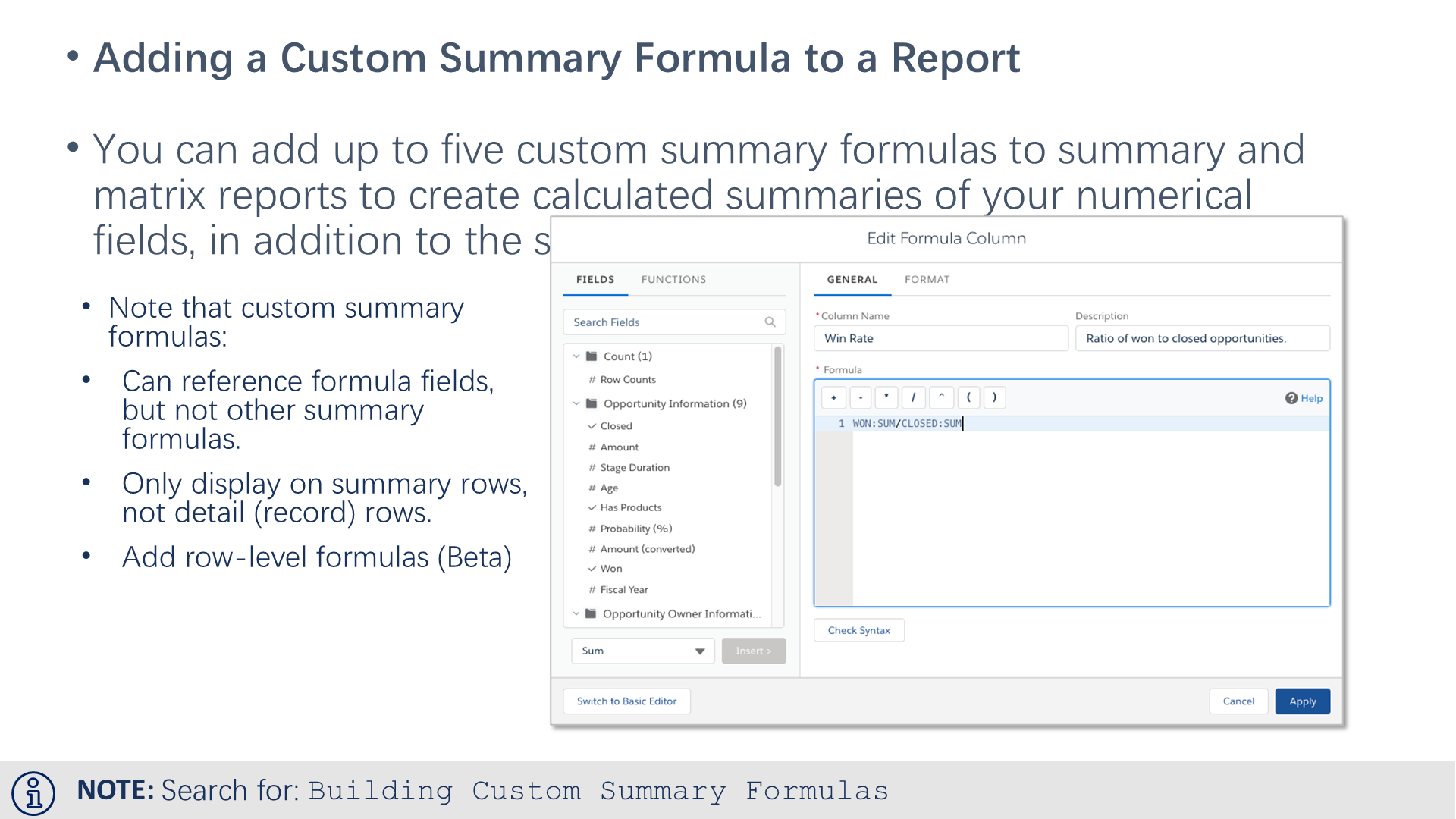Image resolution: width=1456 pixels, height=819 pixels.
Task: Click the Insert button
Action: click(754, 651)
